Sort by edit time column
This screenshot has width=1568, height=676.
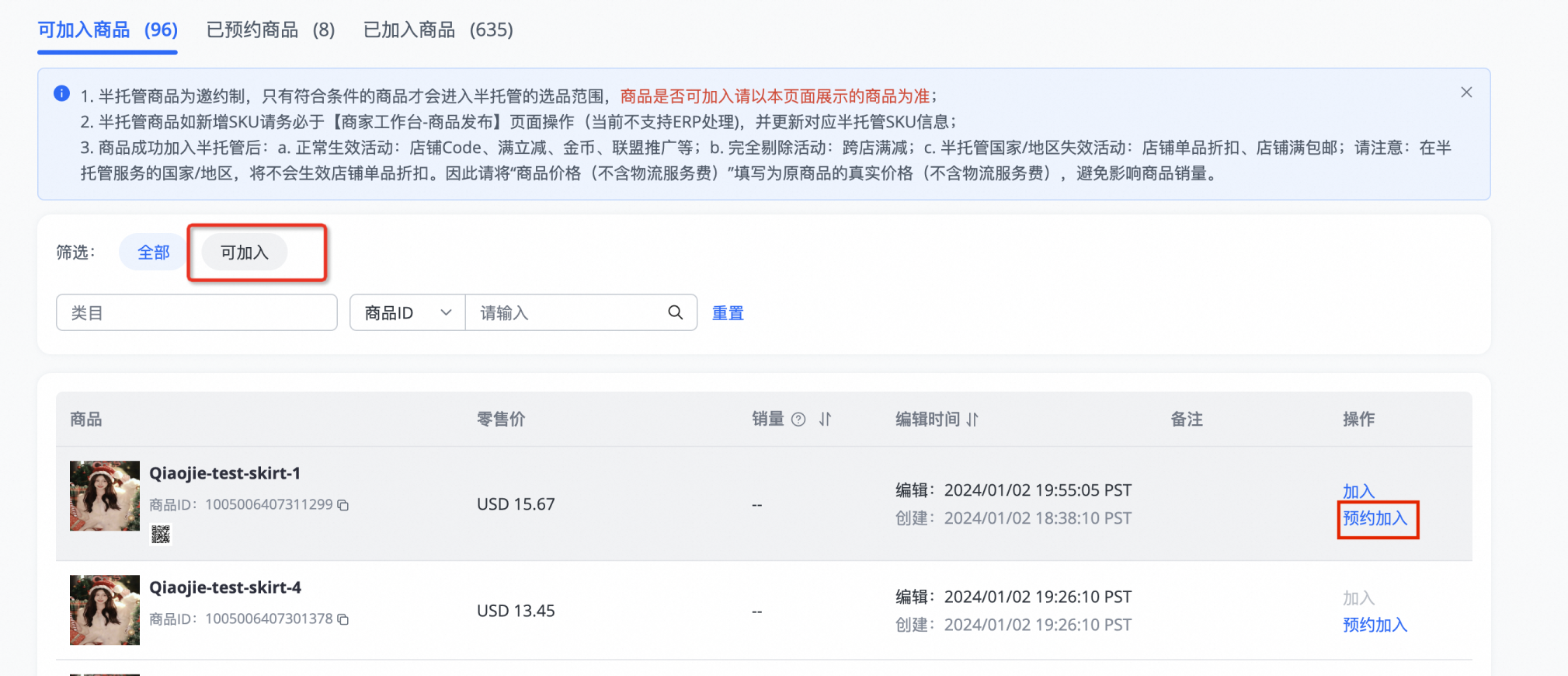tap(972, 420)
